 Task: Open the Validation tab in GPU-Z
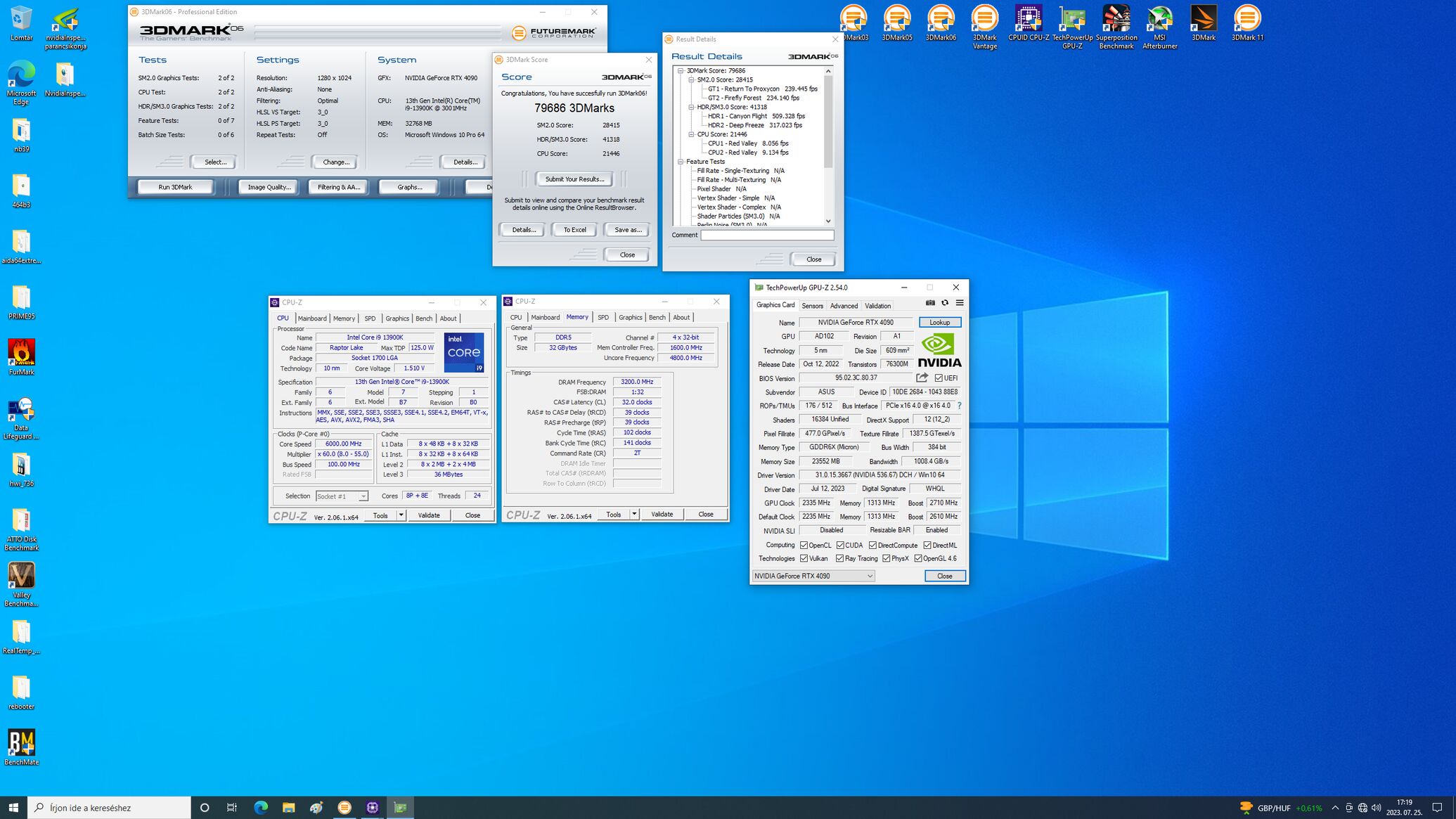coord(877,306)
